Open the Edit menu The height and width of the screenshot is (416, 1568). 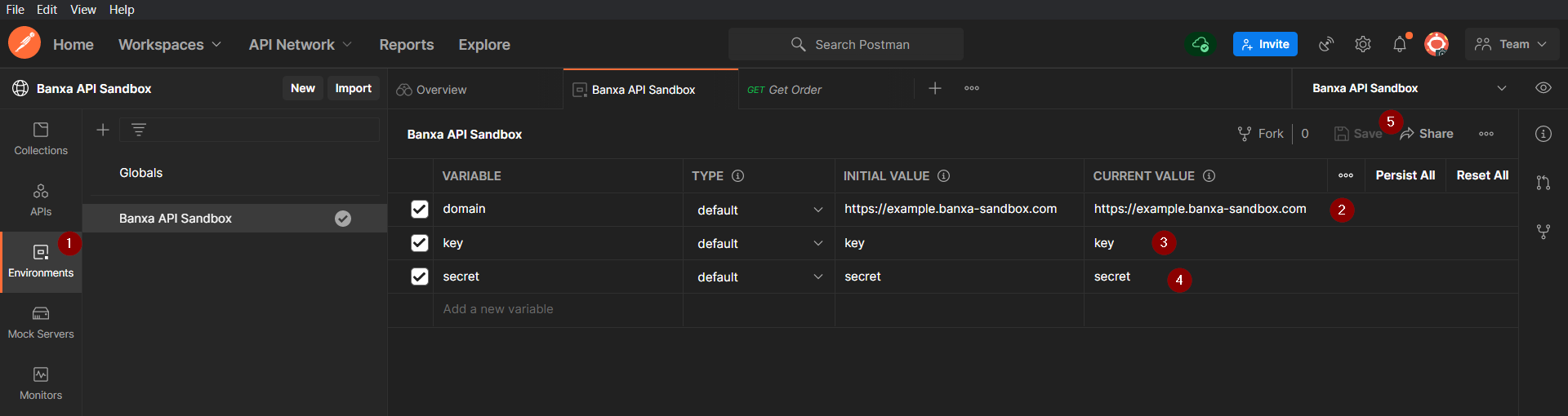(47, 10)
